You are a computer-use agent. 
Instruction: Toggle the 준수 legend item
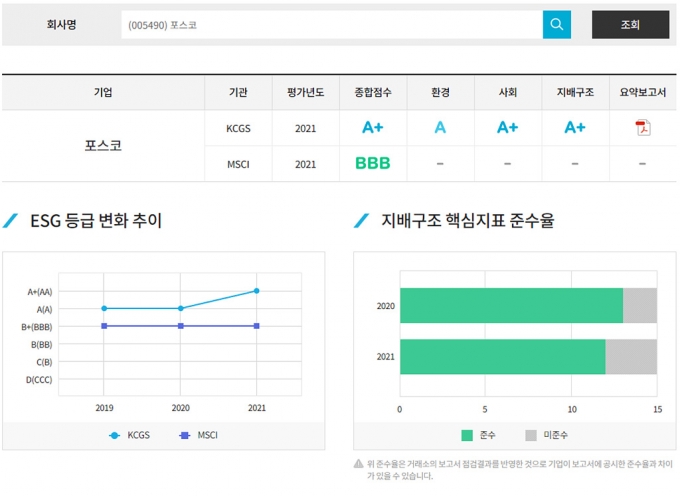click(479, 435)
